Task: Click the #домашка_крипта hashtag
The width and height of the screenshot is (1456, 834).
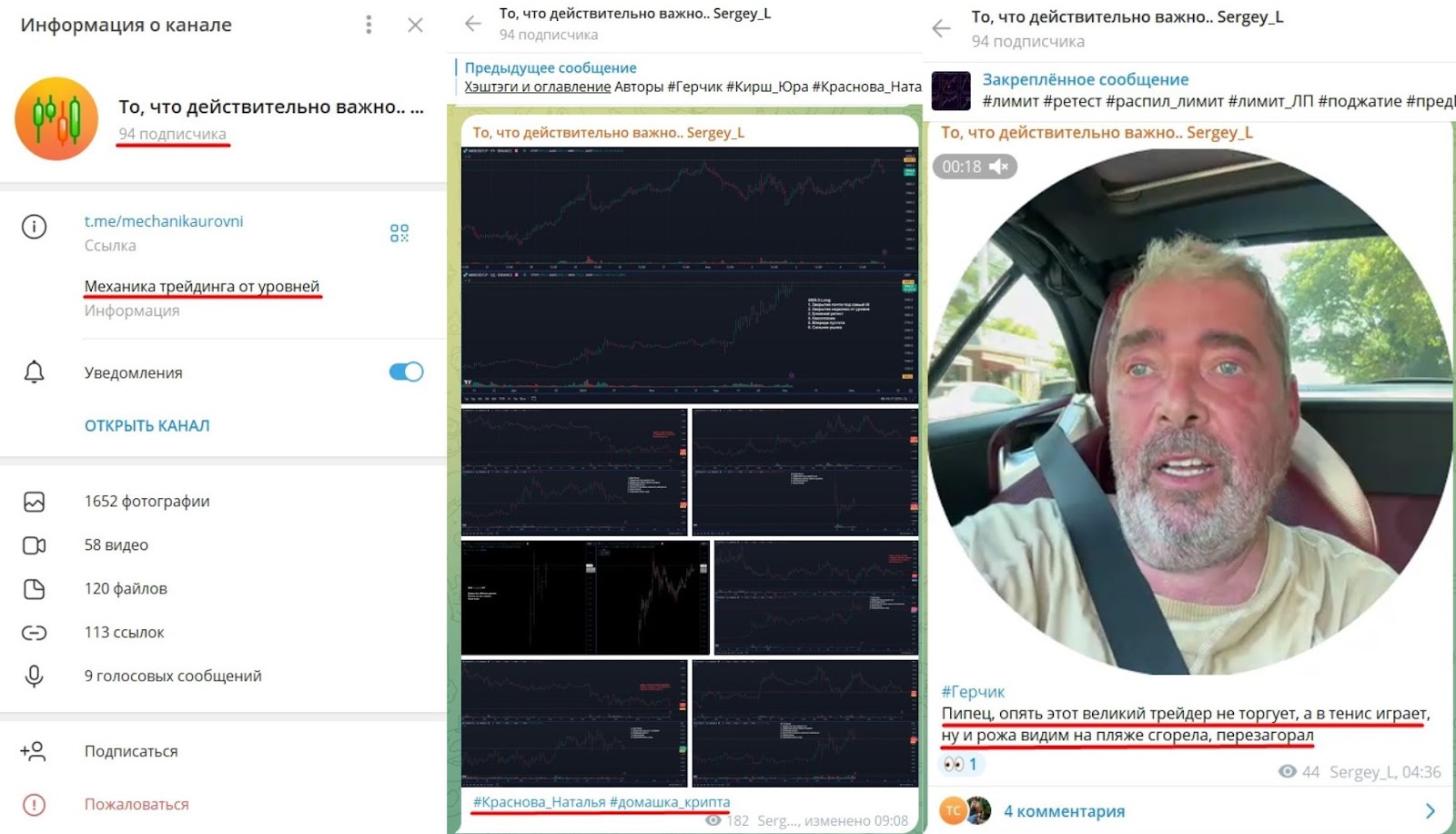Action: coord(670,802)
